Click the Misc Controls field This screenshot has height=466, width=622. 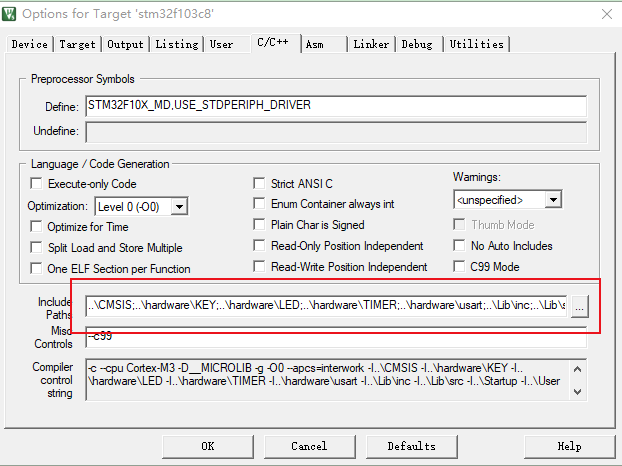[x=336, y=337]
